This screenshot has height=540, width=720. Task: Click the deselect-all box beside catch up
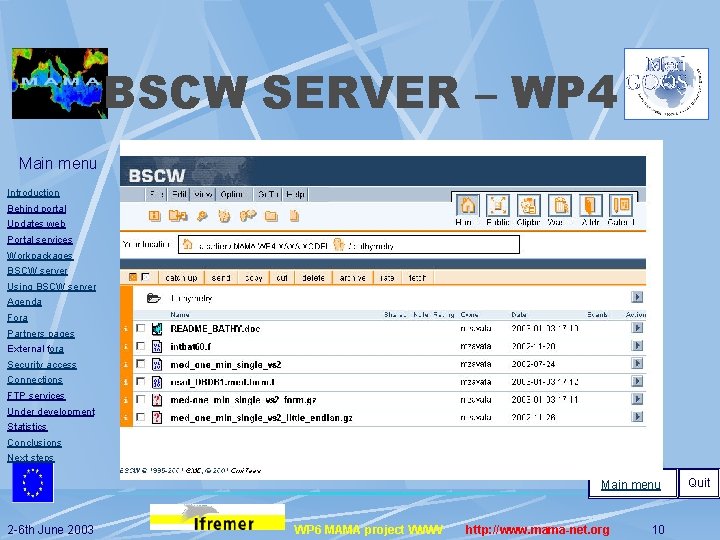[x=146, y=277]
